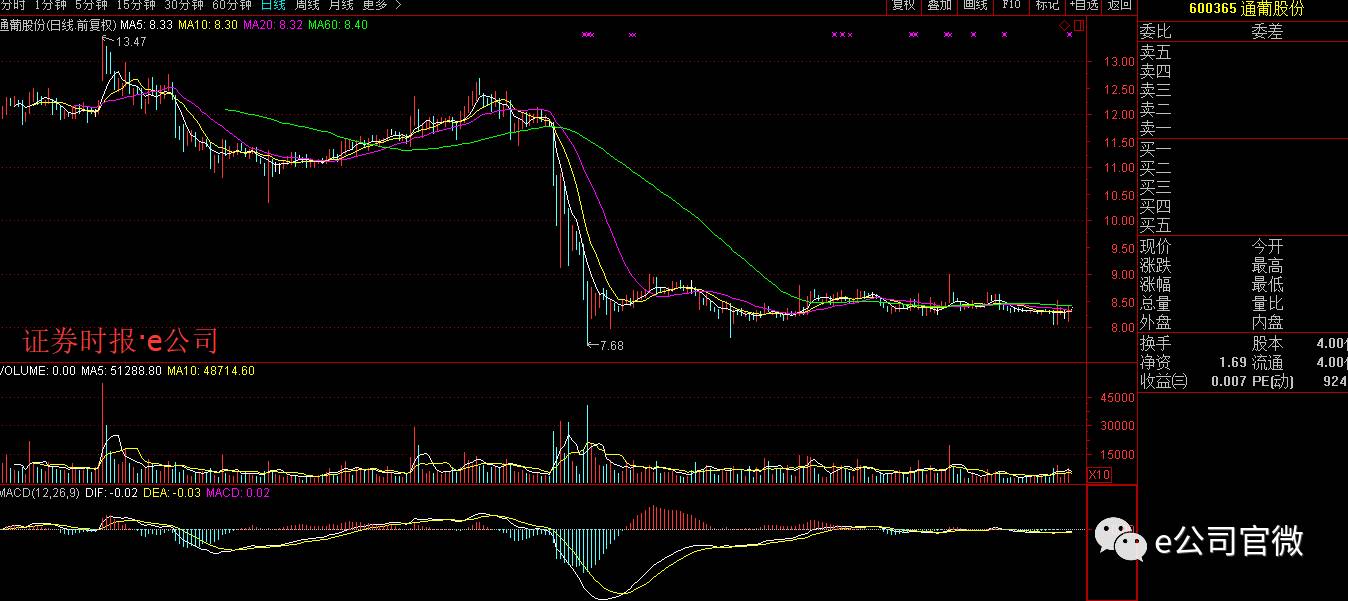1348x601 pixels.
Task: Click the 返回 back button
Action: click(1119, 5)
